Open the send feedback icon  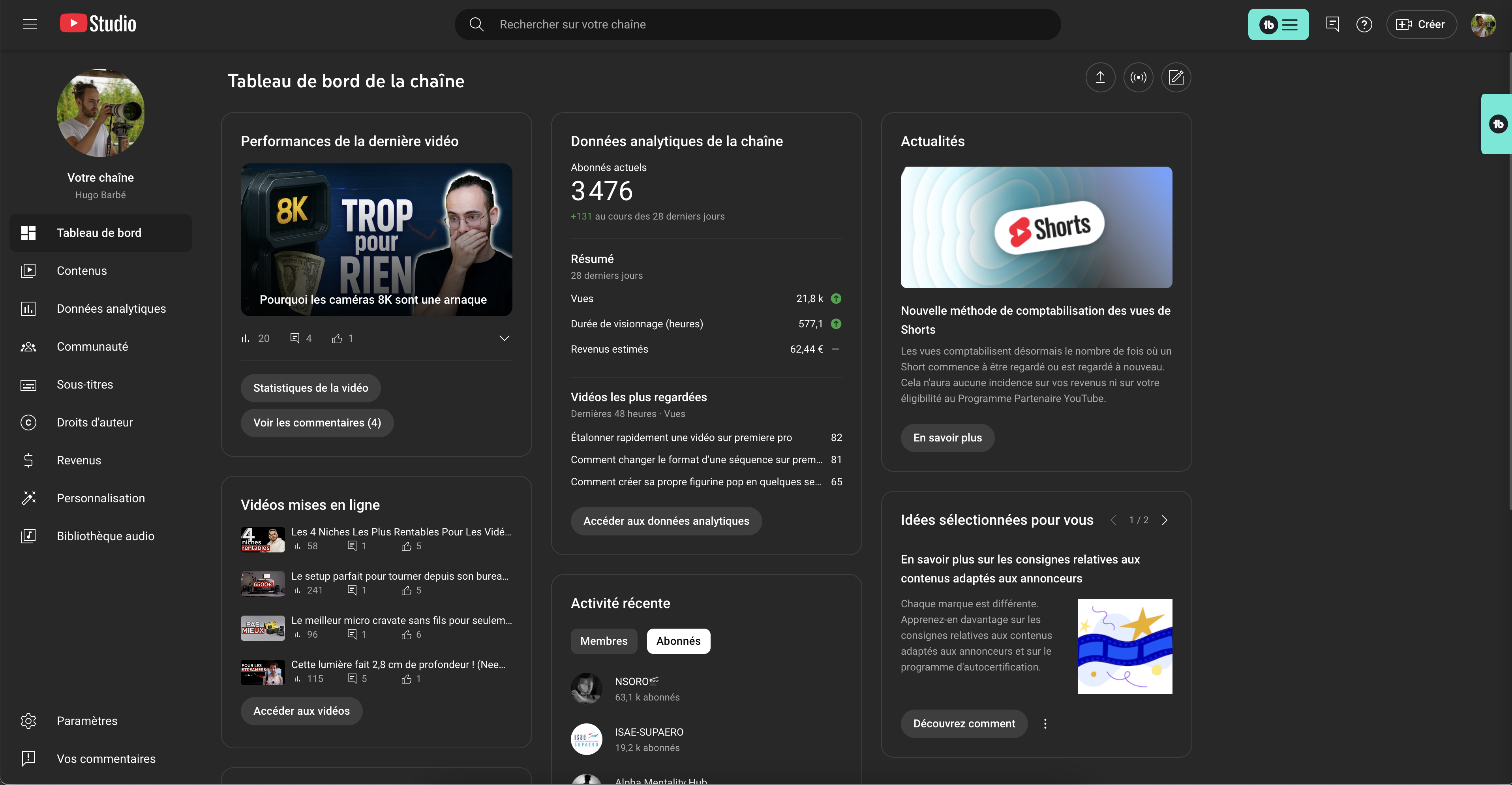pyautogui.click(x=1332, y=24)
